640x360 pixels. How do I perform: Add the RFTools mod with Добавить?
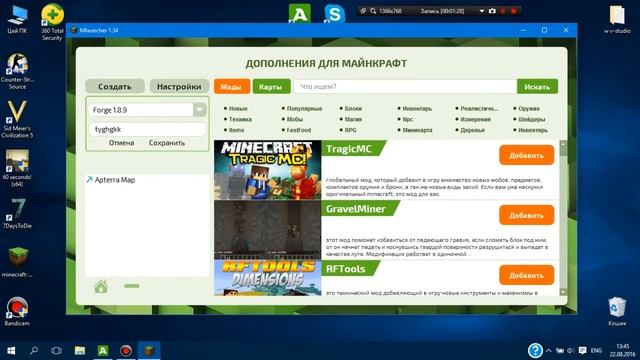pos(527,275)
